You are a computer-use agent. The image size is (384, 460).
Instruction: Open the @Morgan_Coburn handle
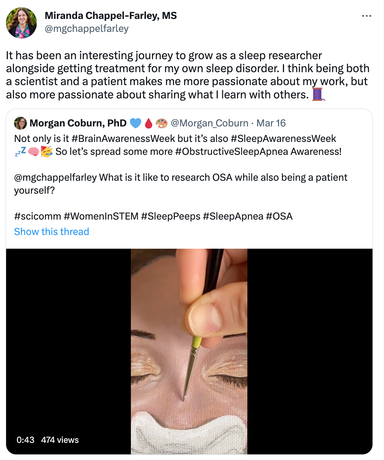pyautogui.click(x=209, y=123)
